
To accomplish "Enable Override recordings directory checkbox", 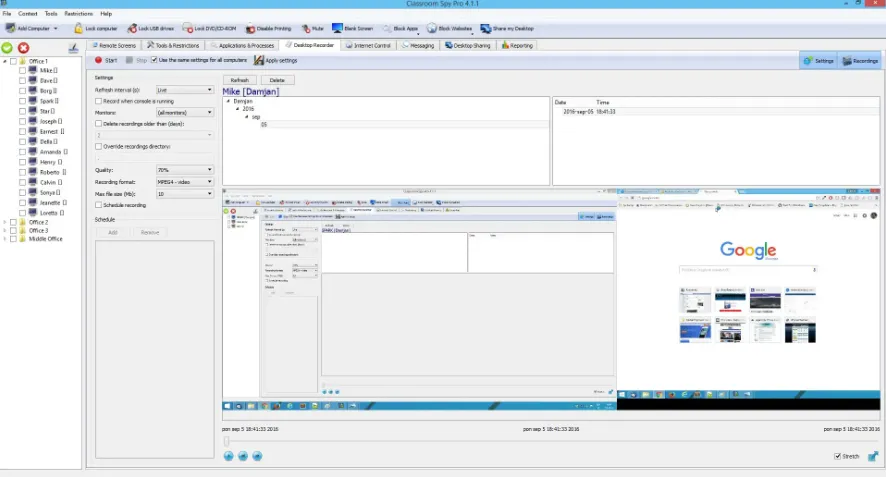I will [x=98, y=146].
